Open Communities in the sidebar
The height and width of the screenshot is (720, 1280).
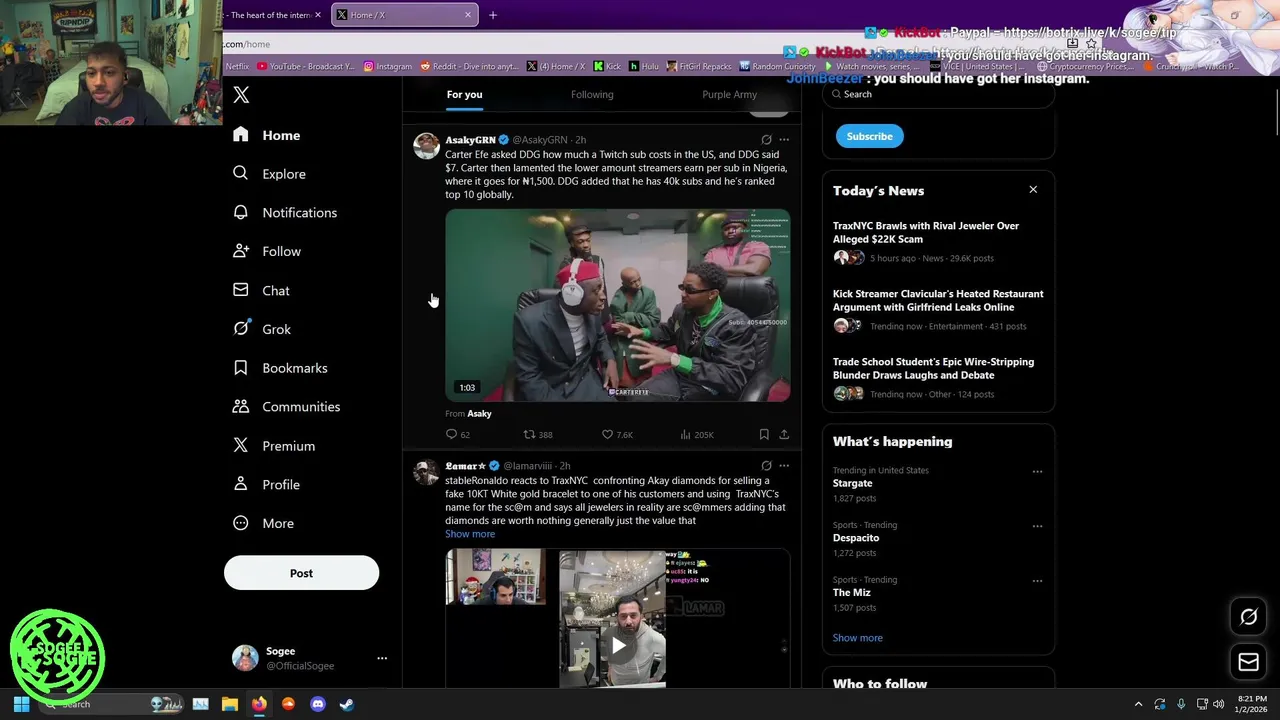(x=287, y=407)
